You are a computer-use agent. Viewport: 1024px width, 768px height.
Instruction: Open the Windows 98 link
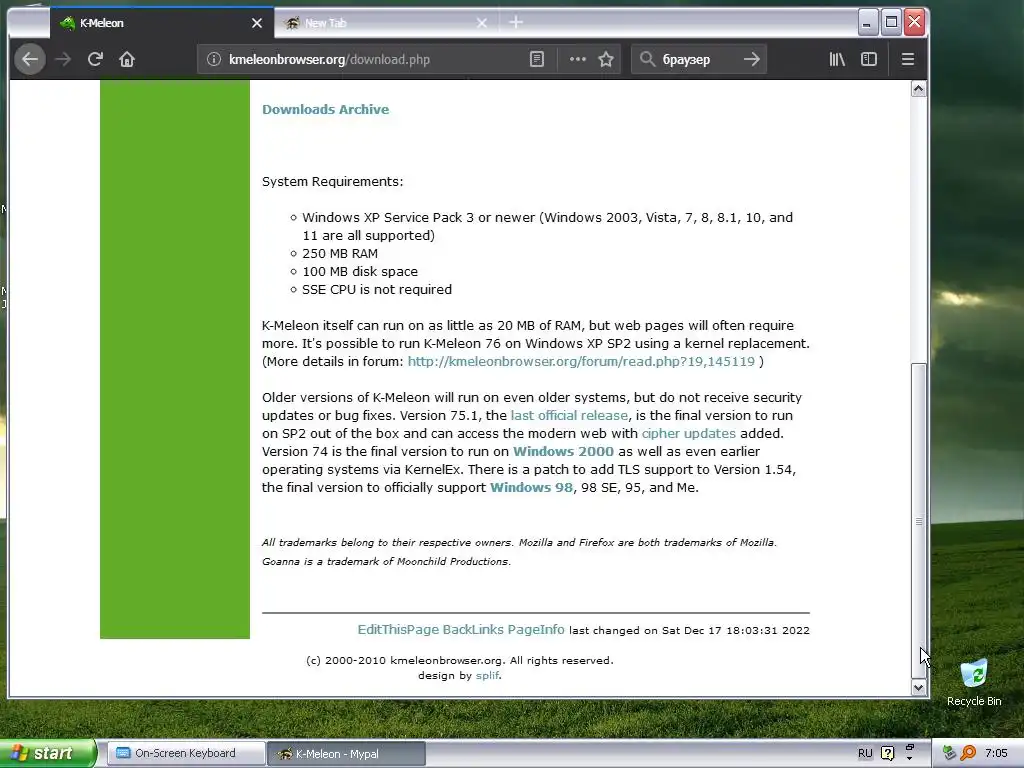531,487
